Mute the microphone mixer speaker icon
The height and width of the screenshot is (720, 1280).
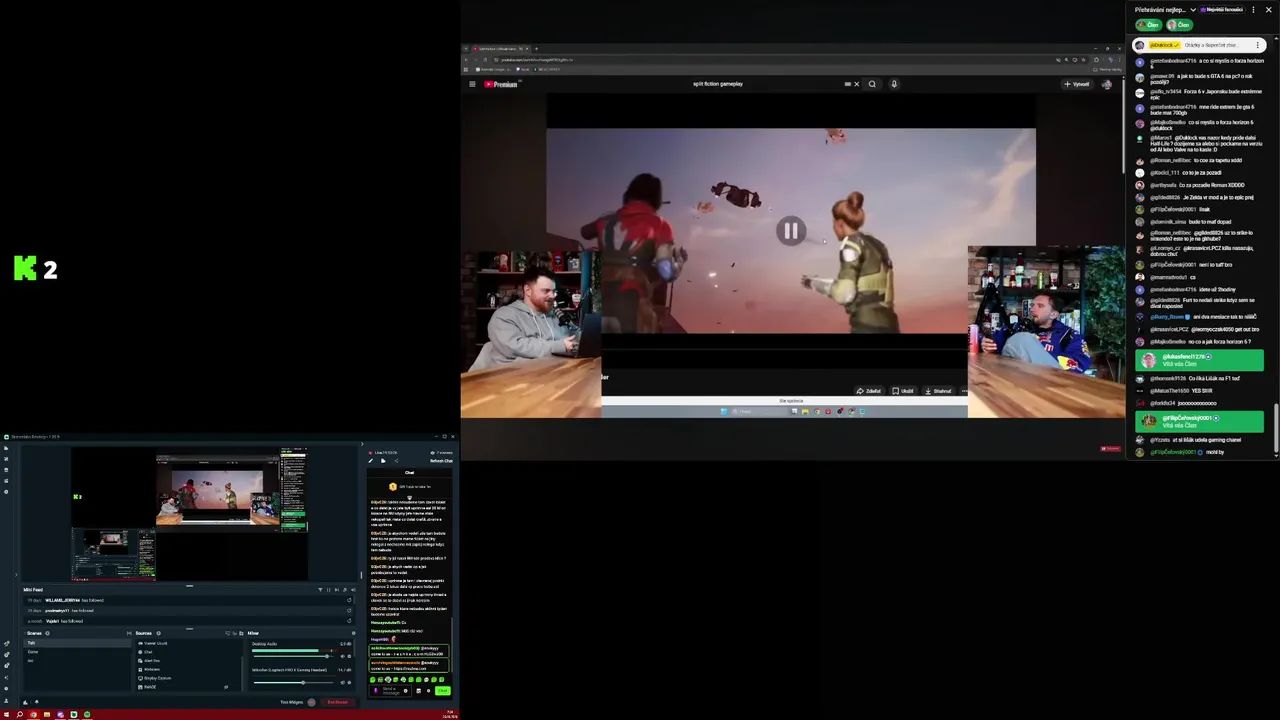pyautogui.click(x=342, y=683)
